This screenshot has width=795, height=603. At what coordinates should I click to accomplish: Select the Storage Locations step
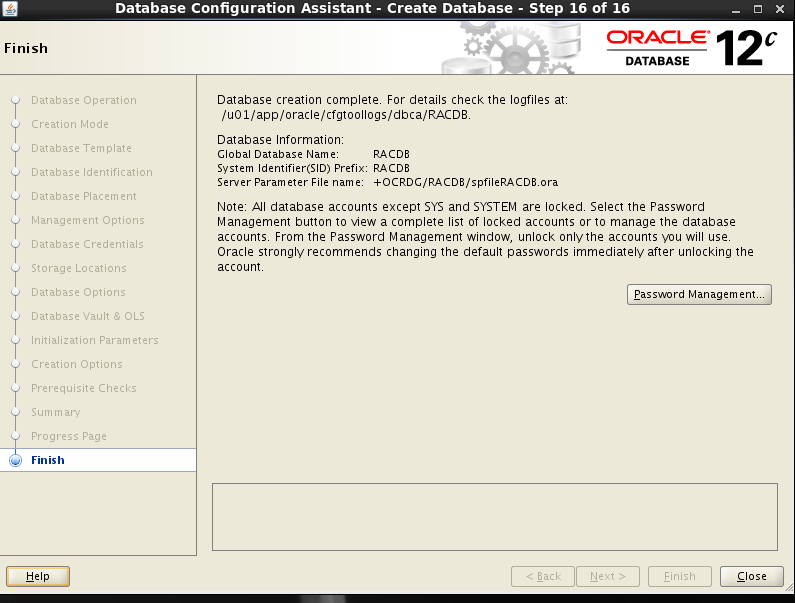coord(79,268)
